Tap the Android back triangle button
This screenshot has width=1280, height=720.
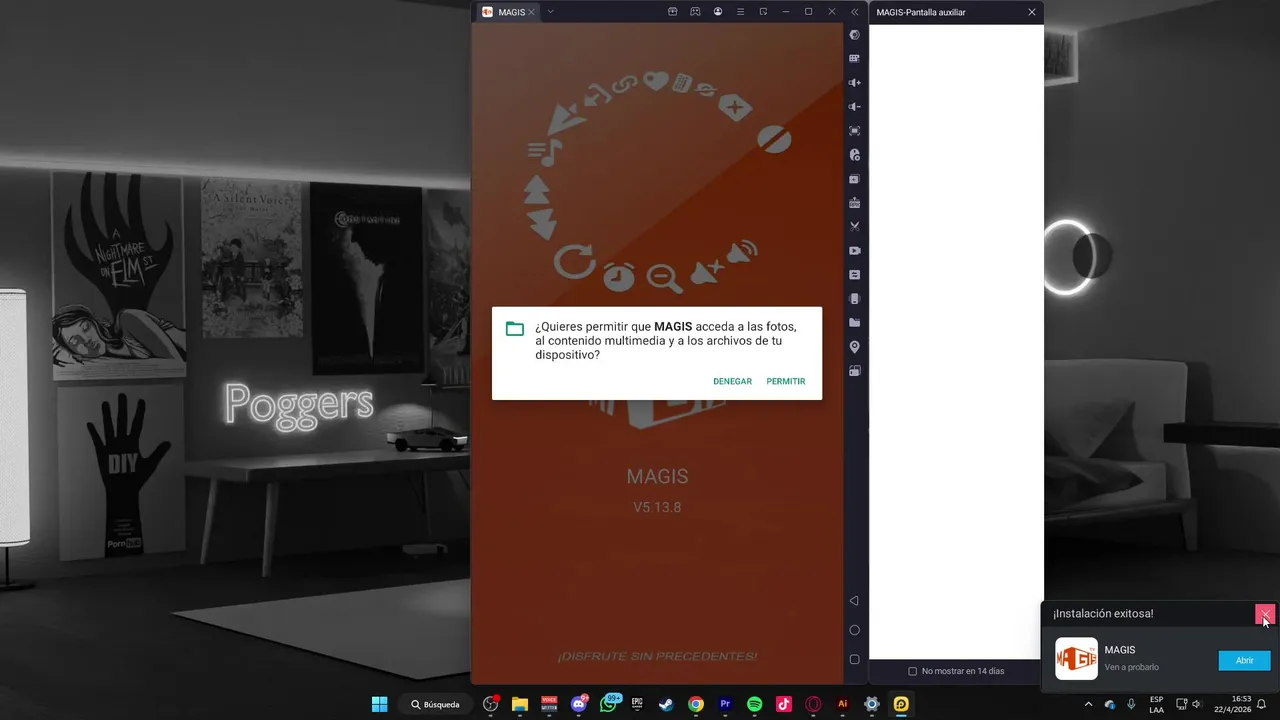point(854,601)
